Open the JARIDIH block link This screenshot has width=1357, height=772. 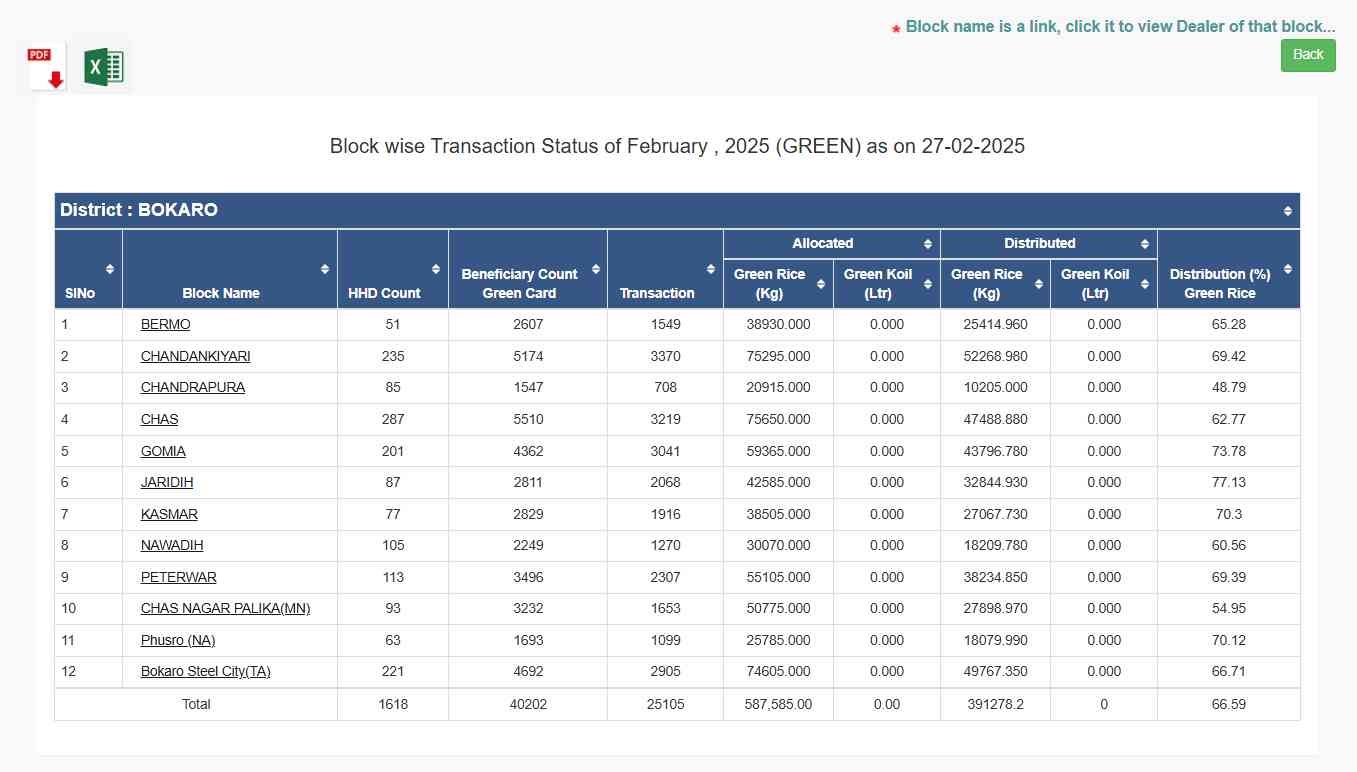[167, 482]
